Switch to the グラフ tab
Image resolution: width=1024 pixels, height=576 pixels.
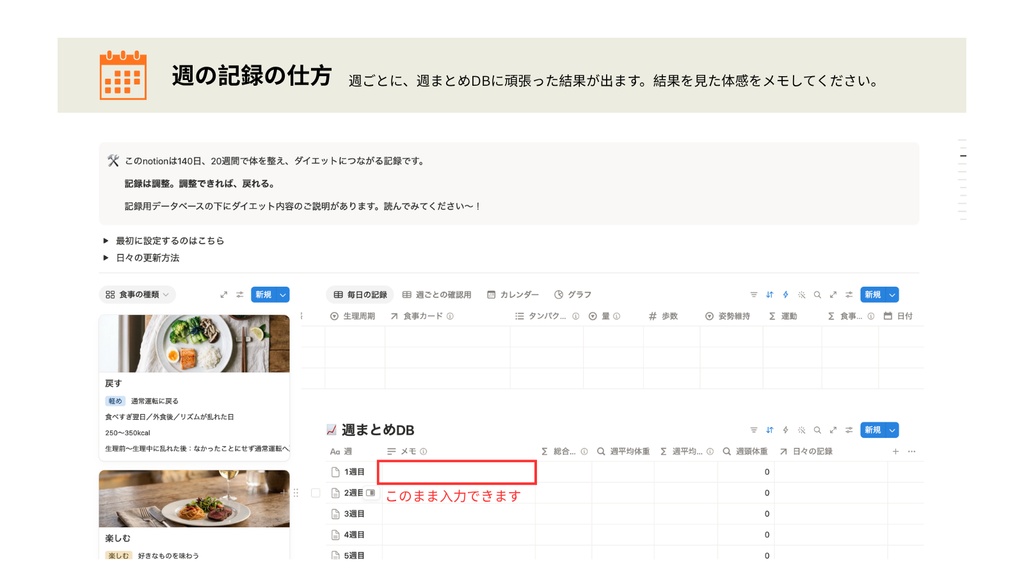click(573, 295)
